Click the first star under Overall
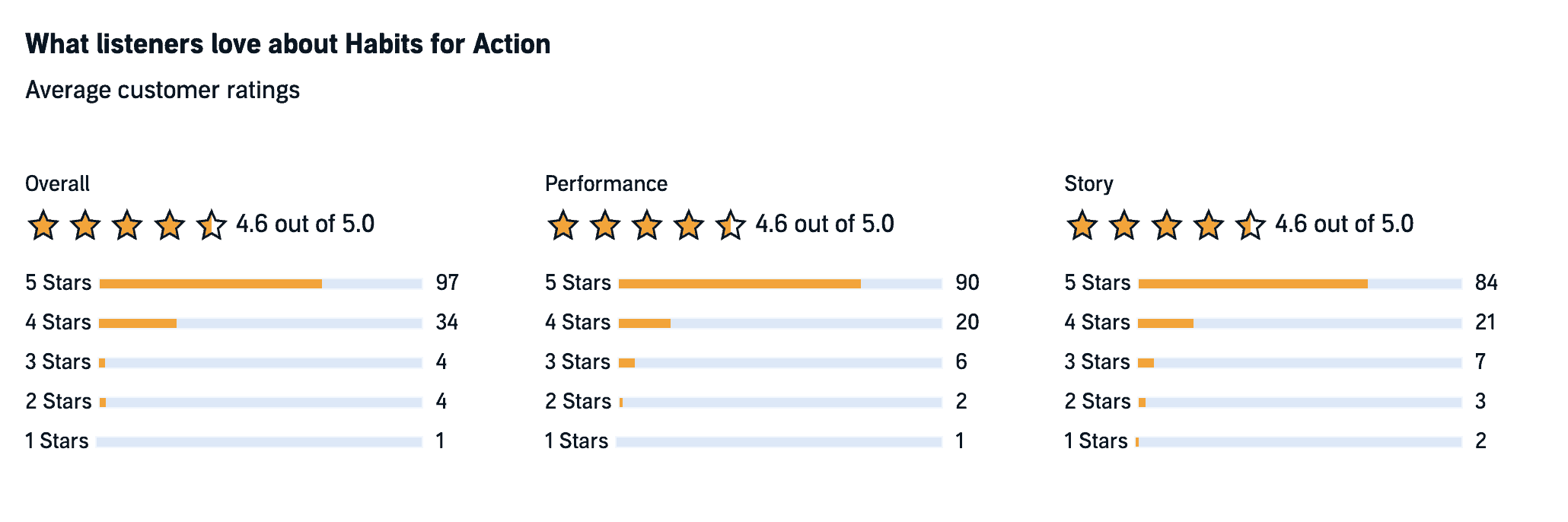The height and width of the screenshot is (522, 1568). [43, 226]
